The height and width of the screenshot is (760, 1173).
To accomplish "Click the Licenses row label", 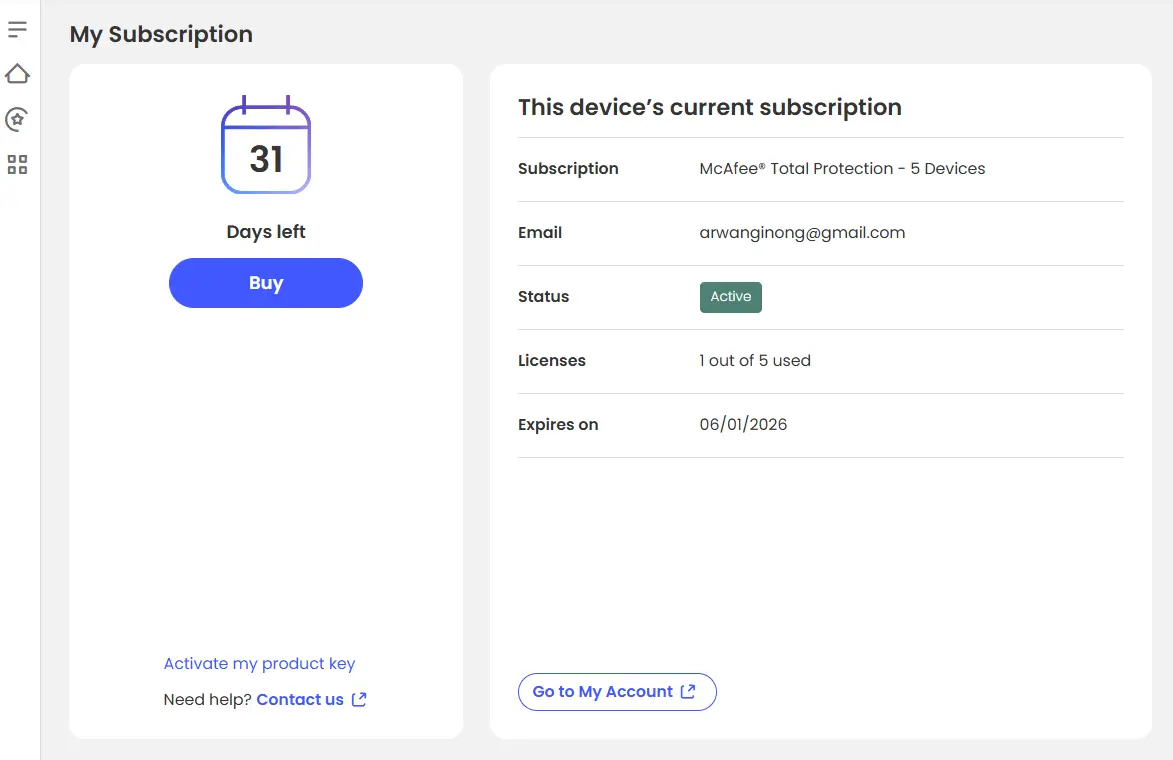I will point(551,361).
